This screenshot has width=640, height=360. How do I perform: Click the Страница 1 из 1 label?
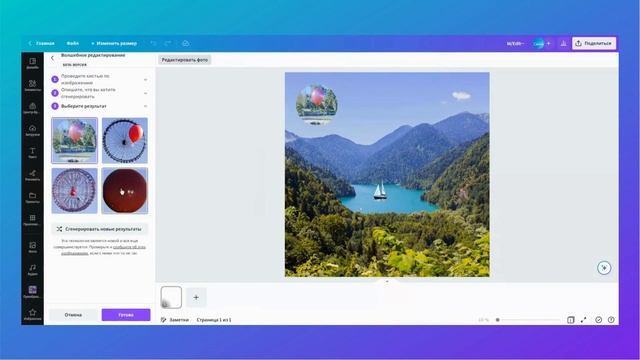coord(214,320)
